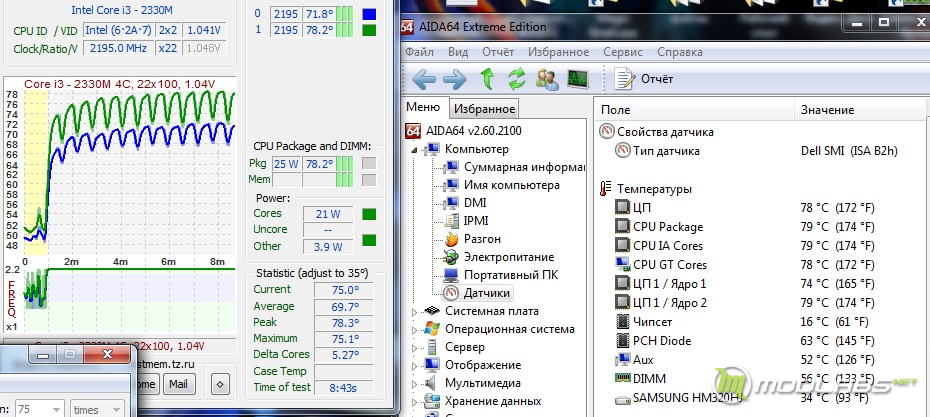This screenshot has width=930, height=417.
Task: Click the Current statistic value 75.0°
Action: (x=343, y=289)
